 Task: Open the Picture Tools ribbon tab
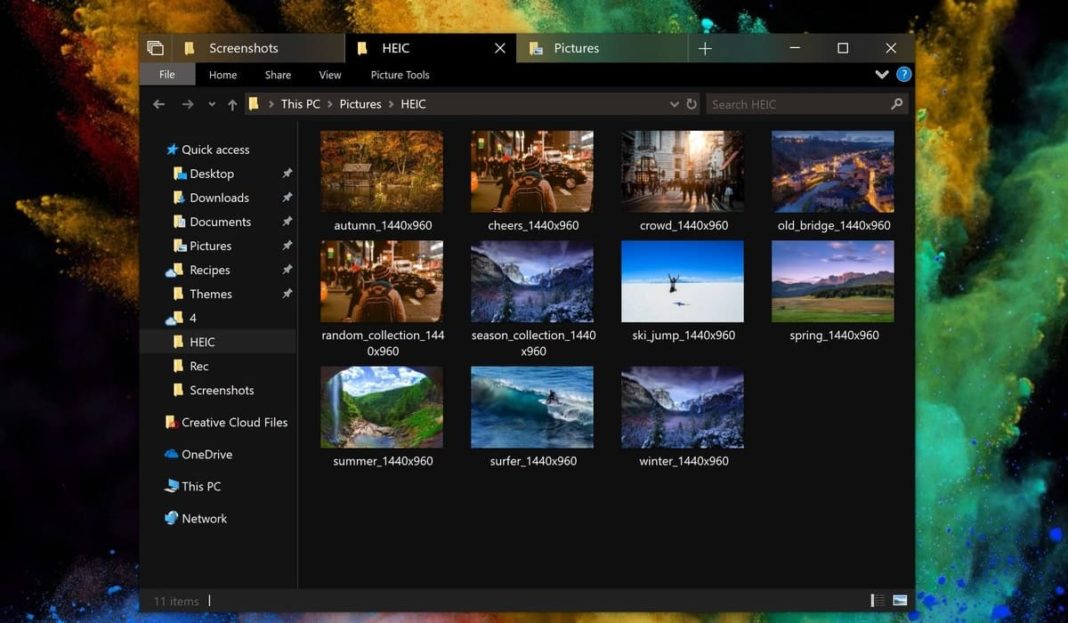click(399, 74)
